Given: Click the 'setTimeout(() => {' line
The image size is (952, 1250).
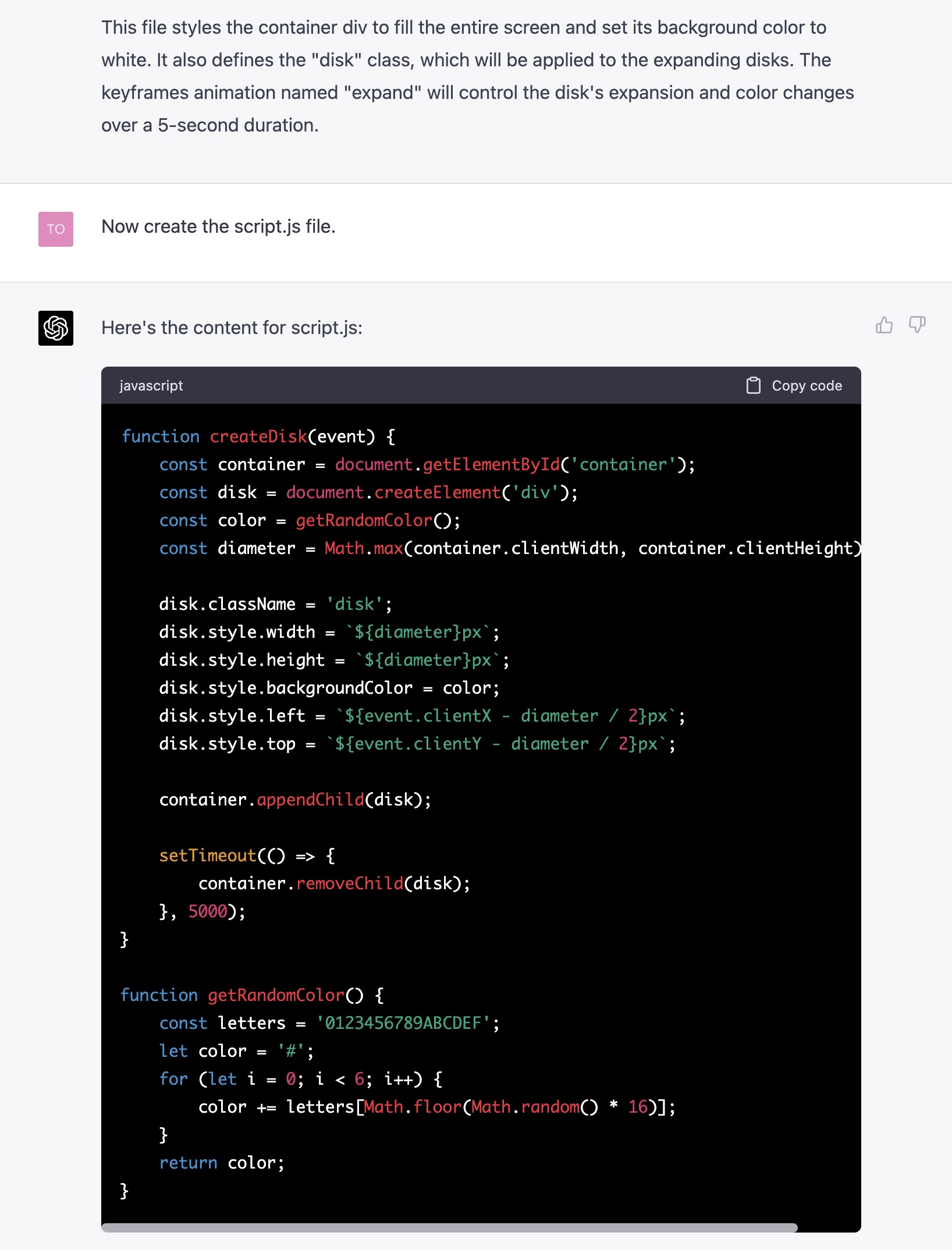Looking at the screenshot, I should [x=247, y=855].
